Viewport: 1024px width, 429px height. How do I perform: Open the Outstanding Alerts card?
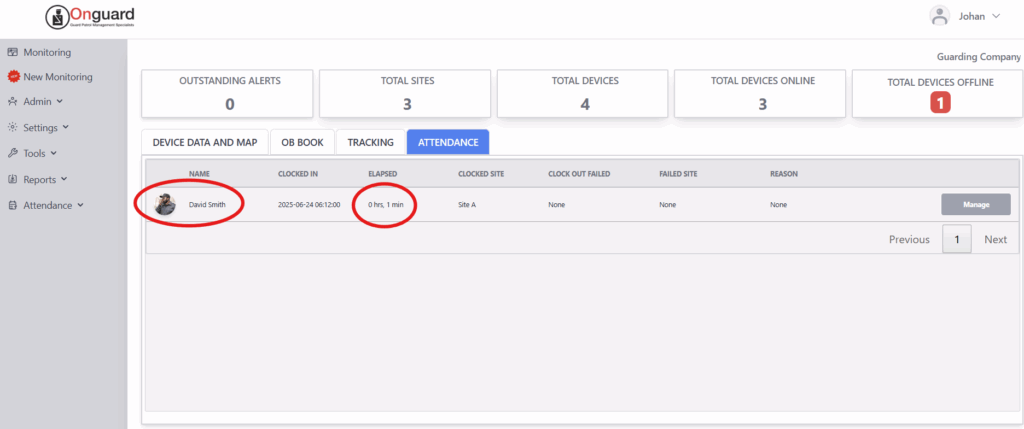227,93
